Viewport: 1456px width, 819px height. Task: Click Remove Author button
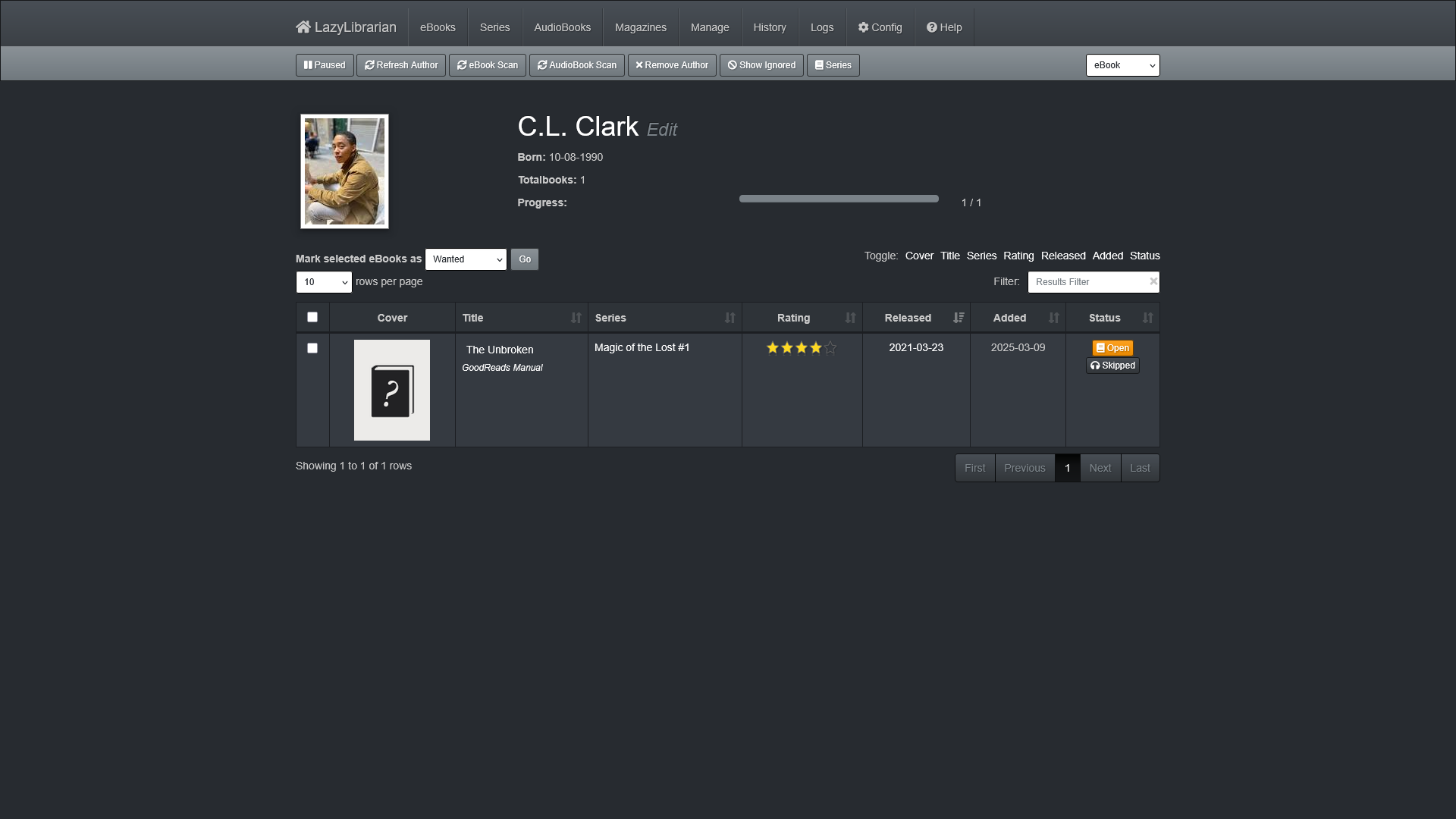672,65
